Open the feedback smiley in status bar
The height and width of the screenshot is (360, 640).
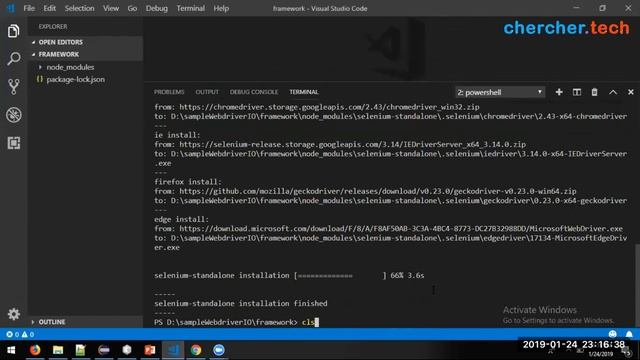pos(612,334)
